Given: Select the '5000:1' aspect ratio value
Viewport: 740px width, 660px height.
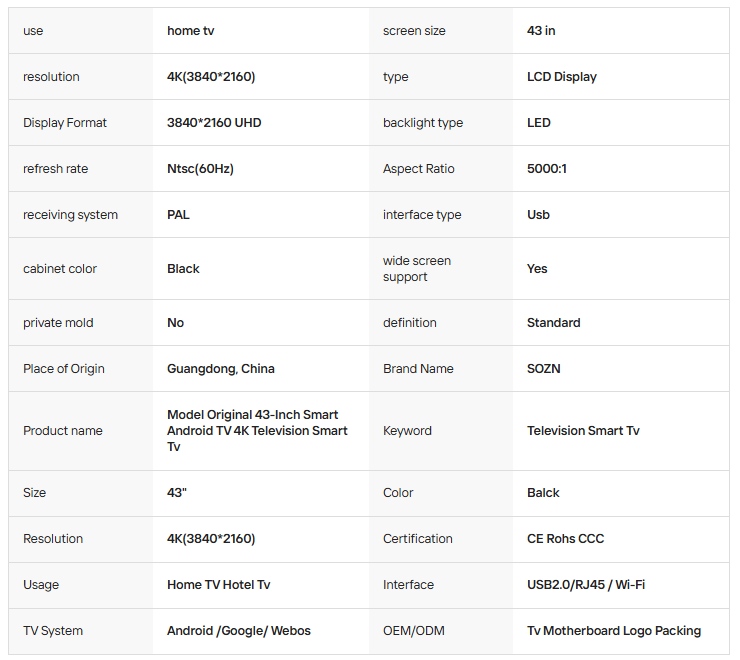Looking at the screenshot, I should tap(547, 169).
